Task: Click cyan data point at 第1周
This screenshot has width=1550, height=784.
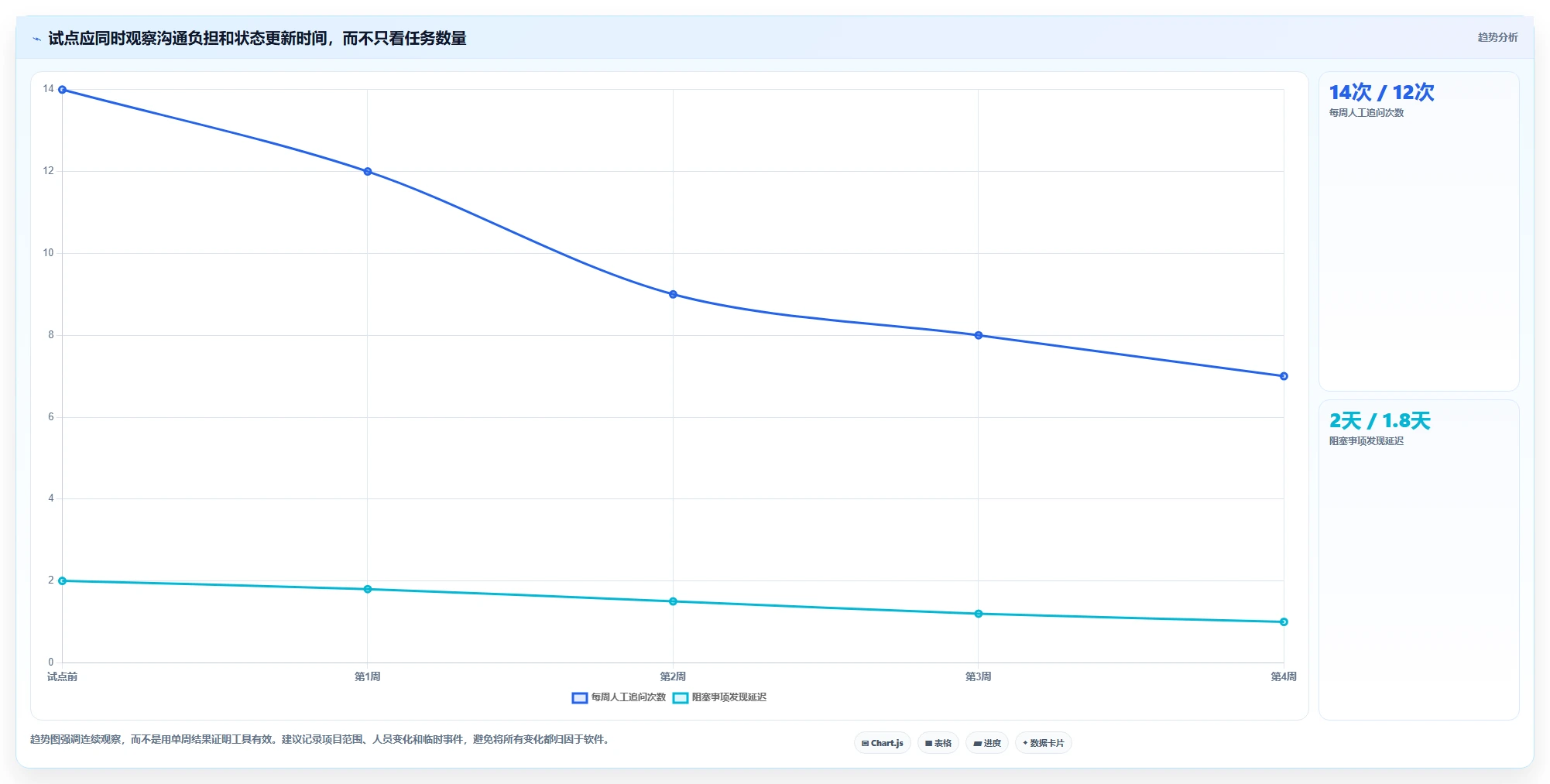Action: [x=368, y=589]
